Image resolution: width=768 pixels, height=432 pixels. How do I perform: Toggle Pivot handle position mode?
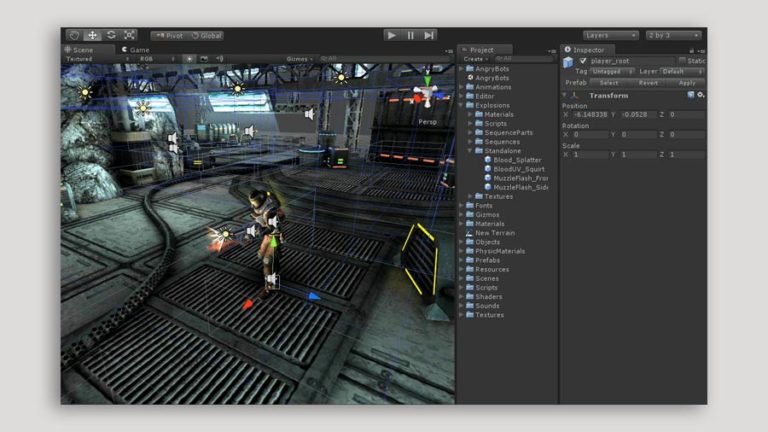pyautogui.click(x=168, y=35)
